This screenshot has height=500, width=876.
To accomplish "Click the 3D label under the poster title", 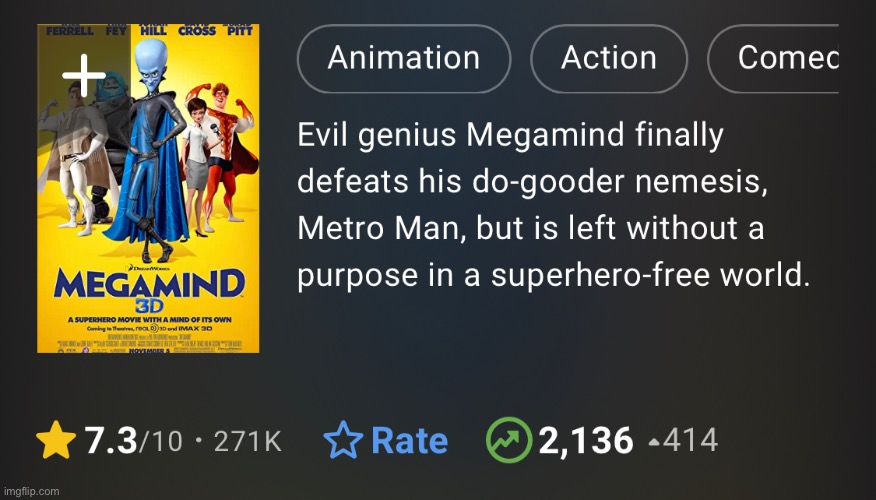I will [147, 304].
